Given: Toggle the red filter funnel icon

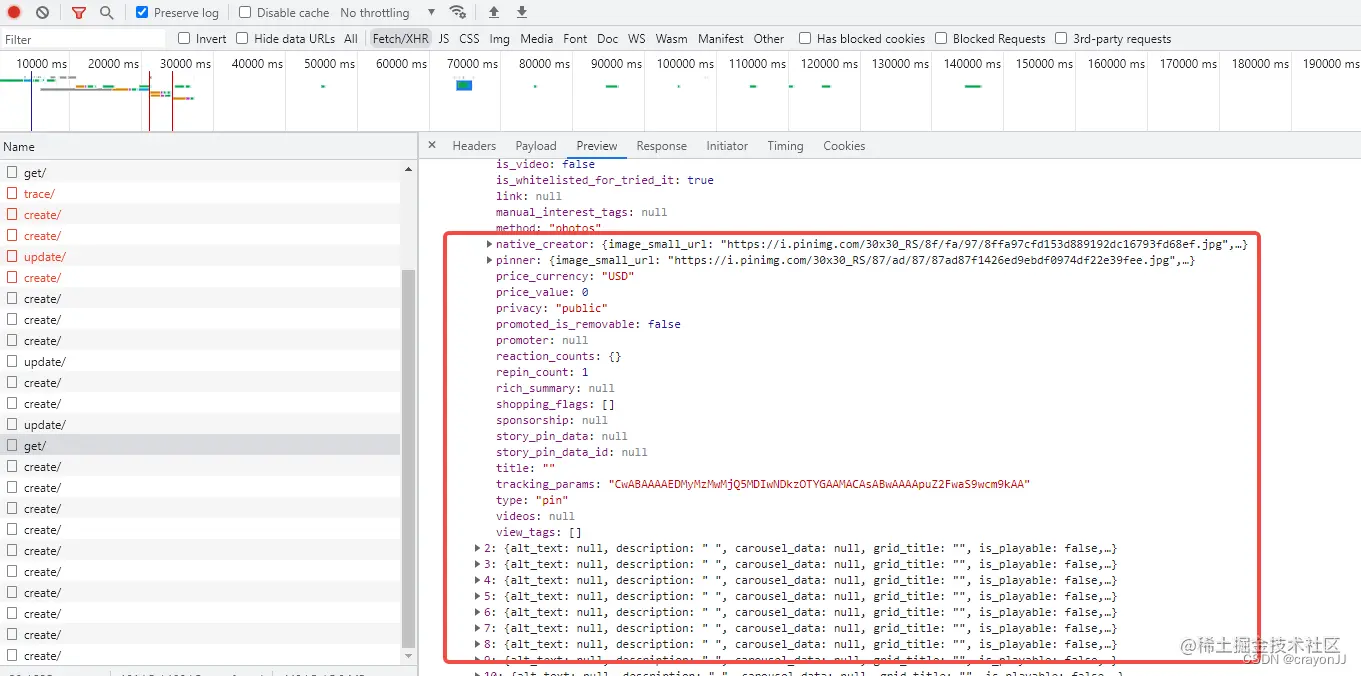Looking at the screenshot, I should tap(78, 13).
